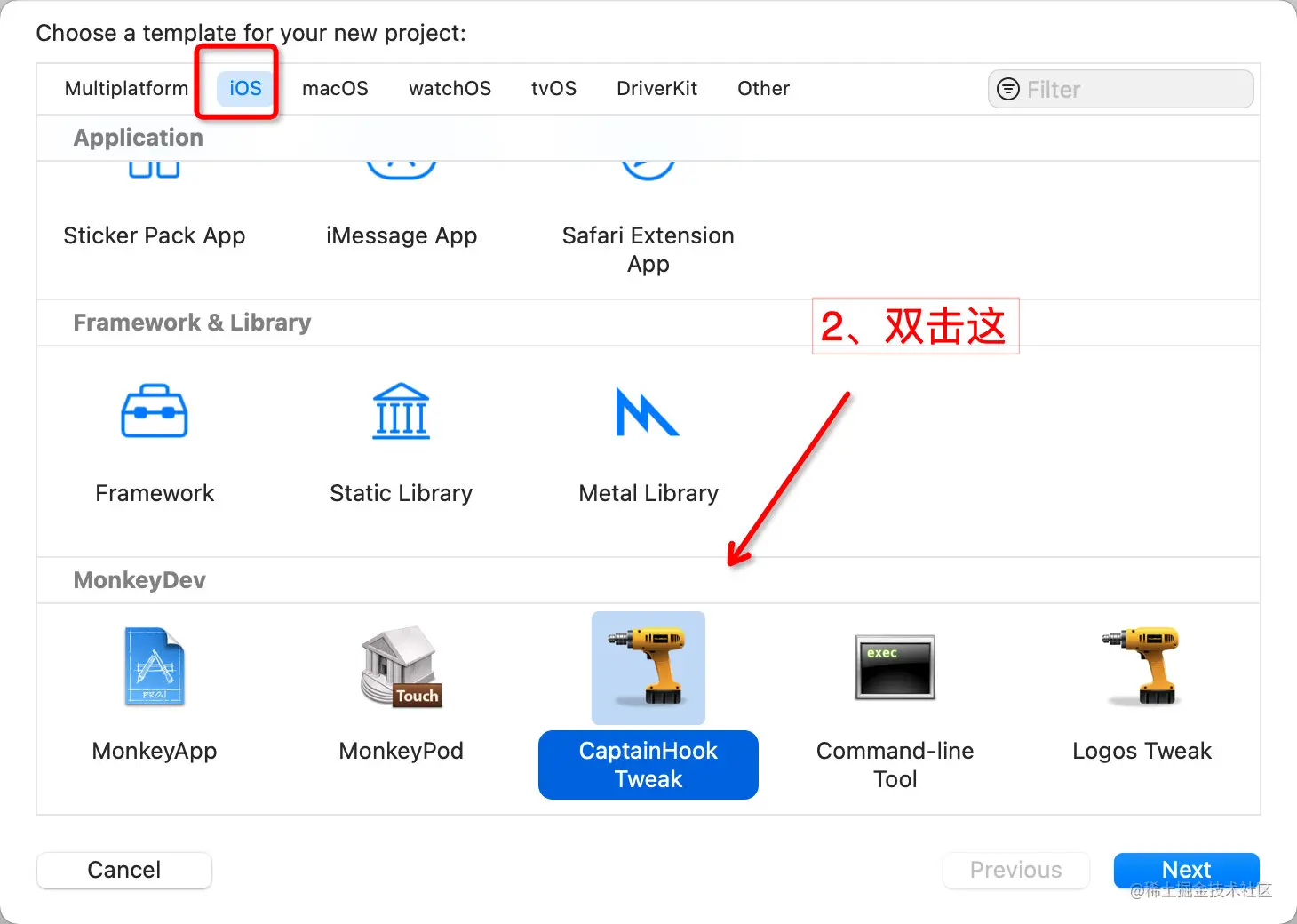Select the MonkeyPod Touch icon
This screenshot has height=924, width=1297.
[x=402, y=667]
